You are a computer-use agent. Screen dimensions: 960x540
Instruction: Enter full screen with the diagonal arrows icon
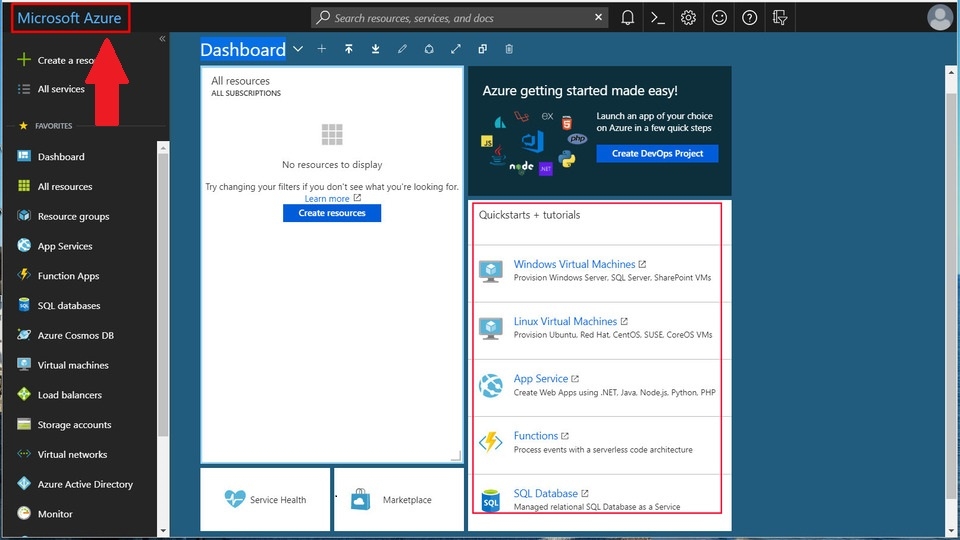pyautogui.click(x=456, y=49)
